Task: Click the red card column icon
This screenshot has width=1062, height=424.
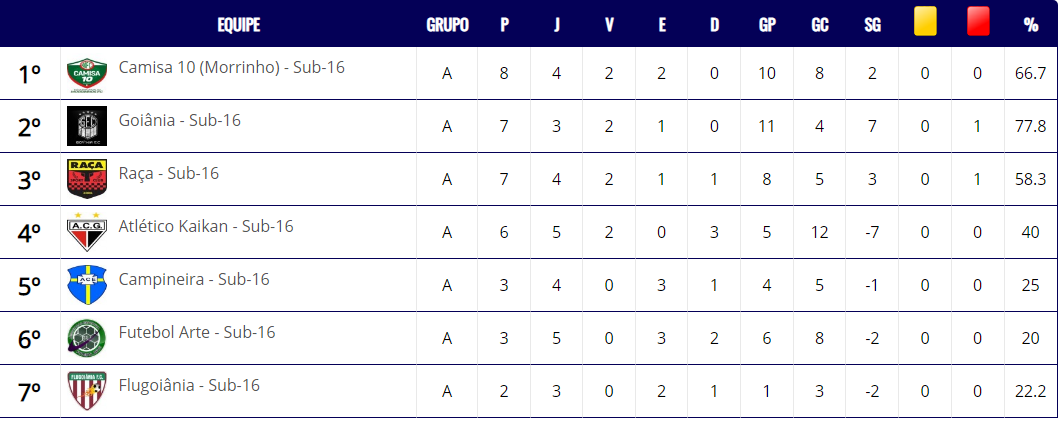Action: (x=978, y=24)
